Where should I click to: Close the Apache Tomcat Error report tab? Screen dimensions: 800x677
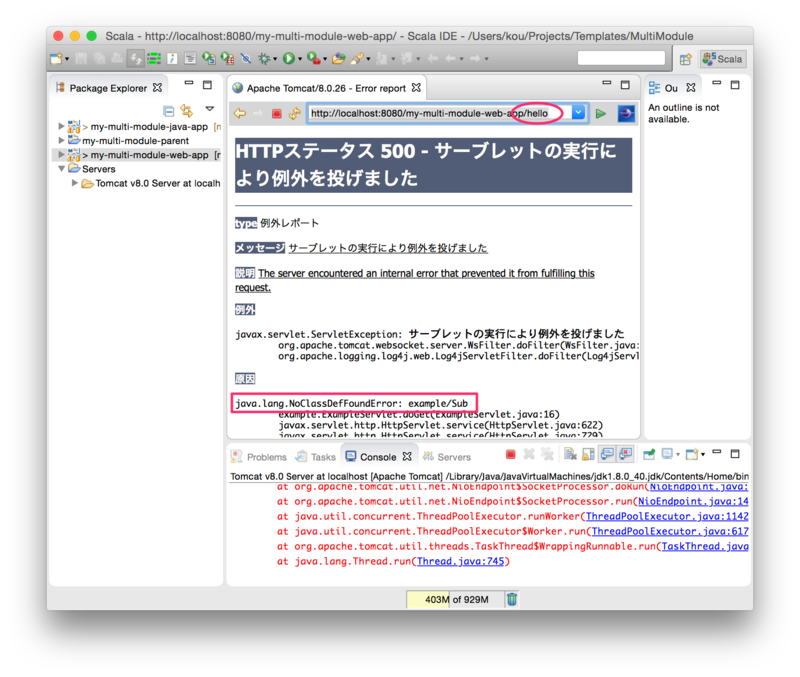416,88
